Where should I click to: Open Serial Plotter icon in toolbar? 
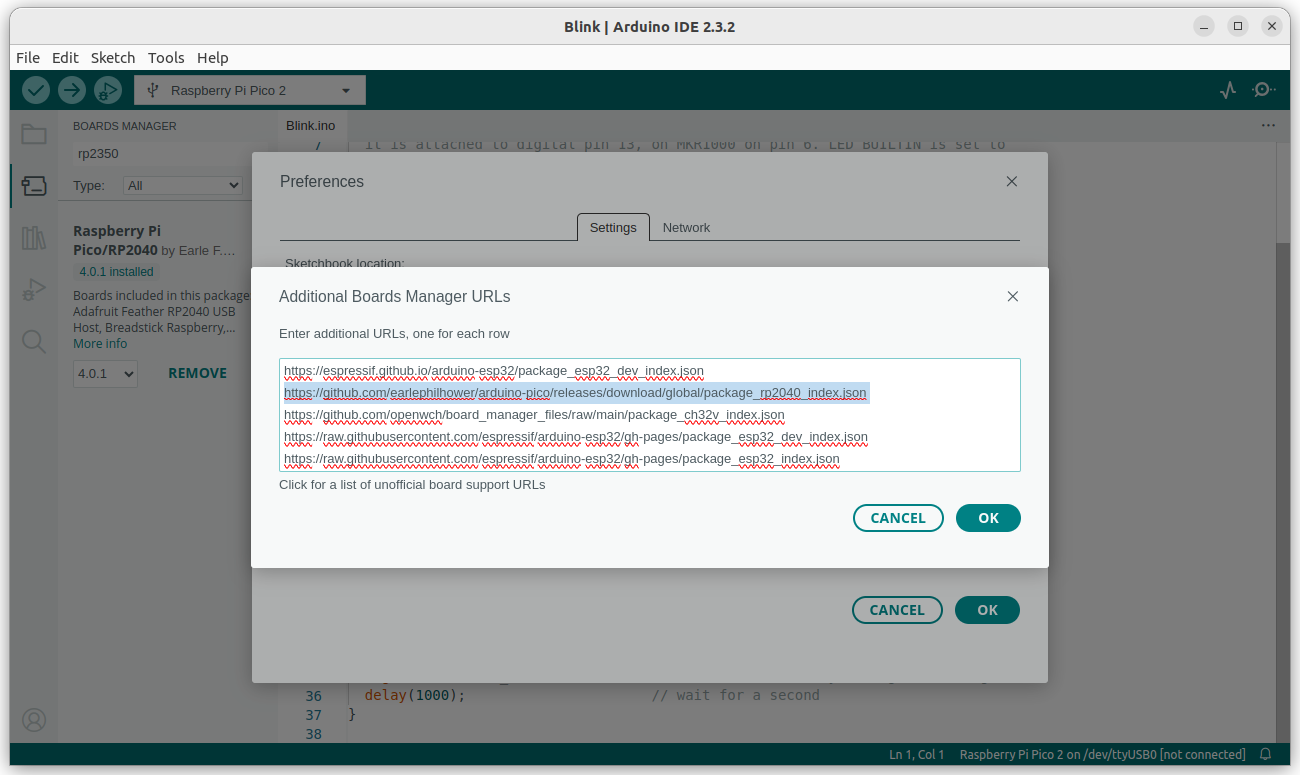(x=1229, y=90)
